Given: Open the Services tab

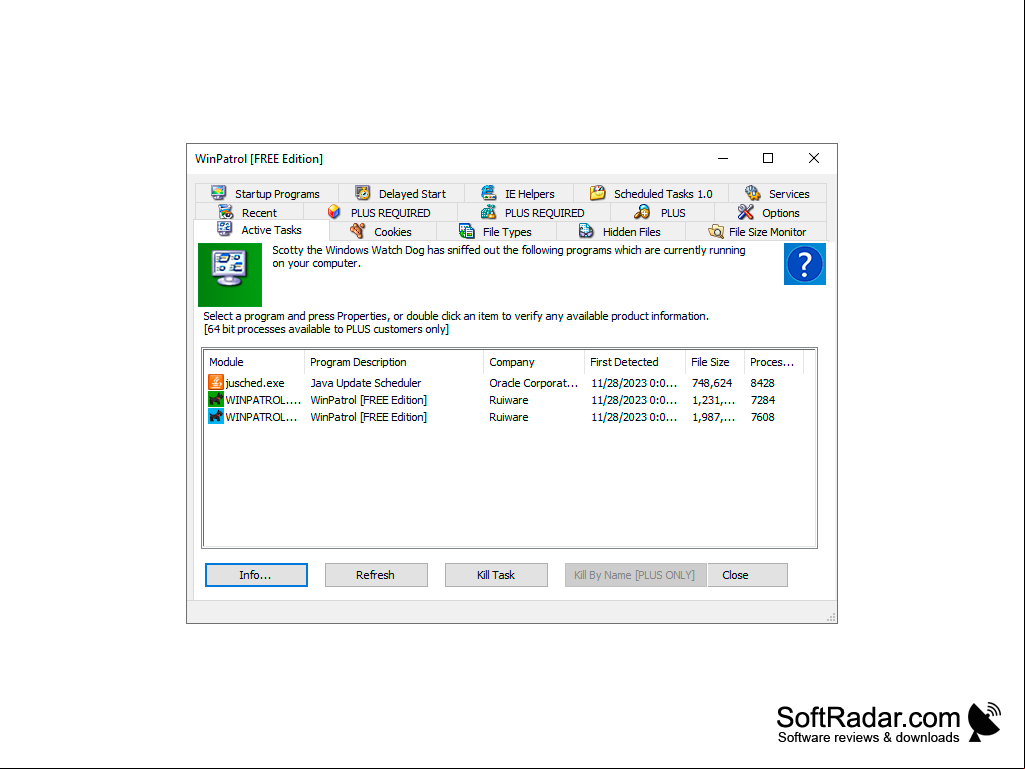Looking at the screenshot, I should tap(778, 194).
